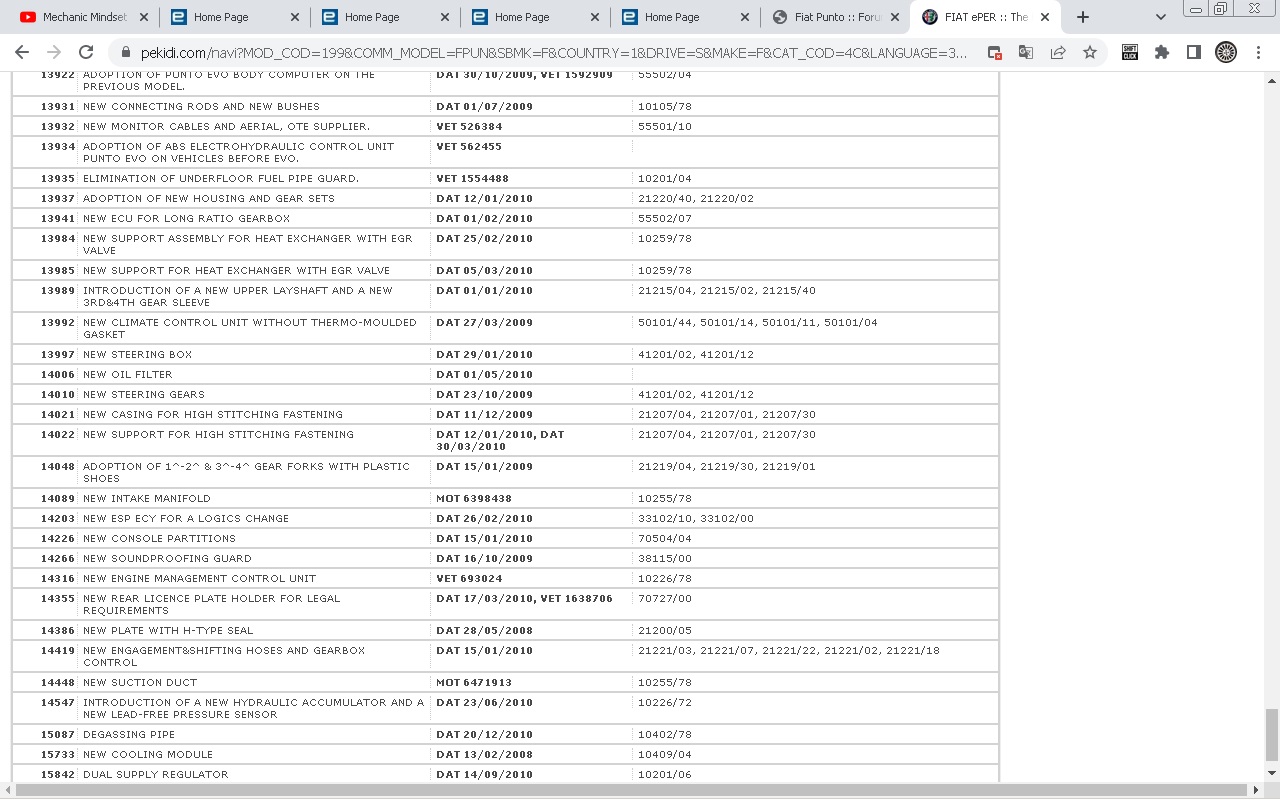
Task: Click the browser back arrow
Action: [22, 53]
